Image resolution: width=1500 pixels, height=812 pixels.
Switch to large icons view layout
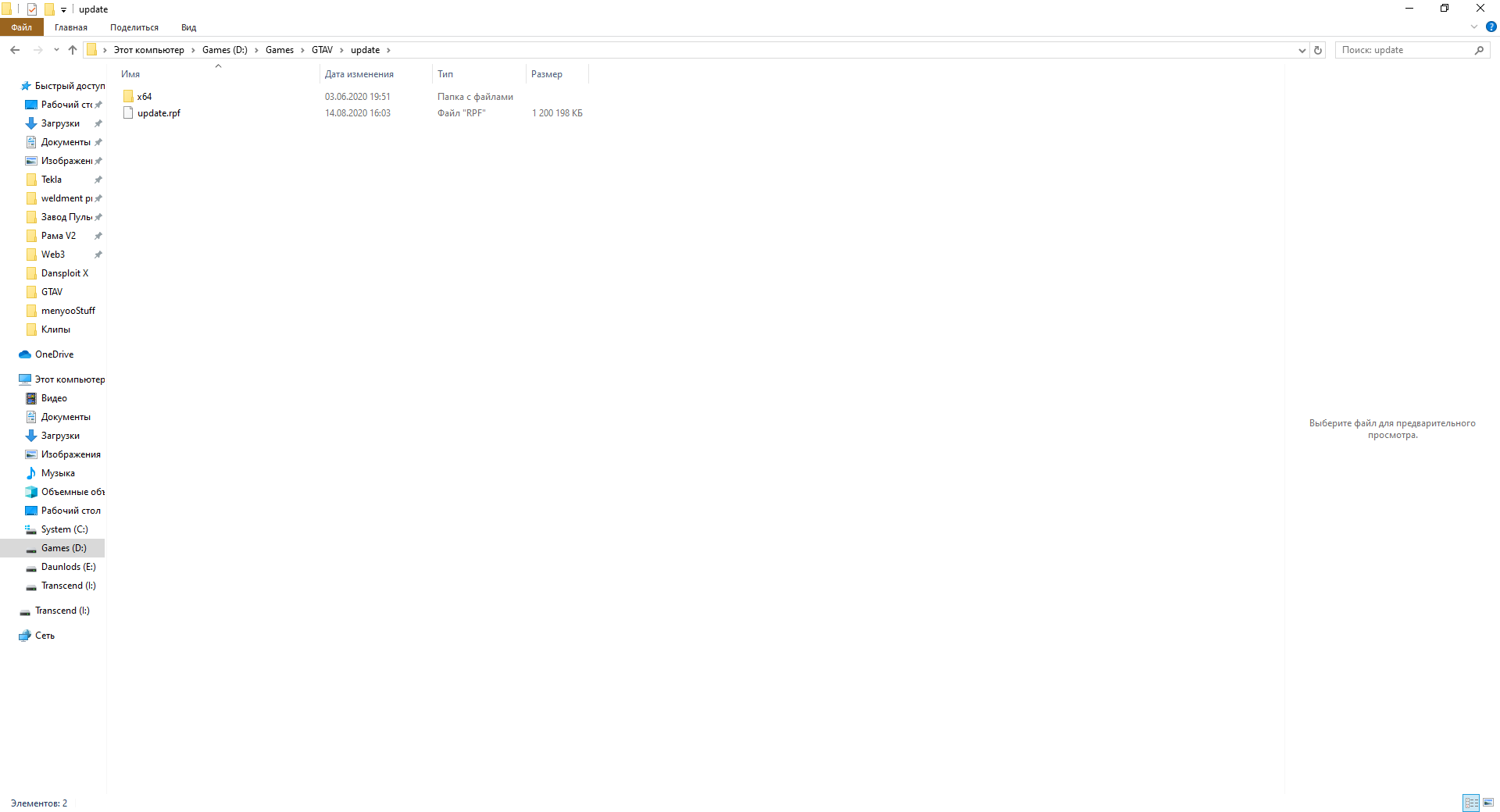[1488, 803]
